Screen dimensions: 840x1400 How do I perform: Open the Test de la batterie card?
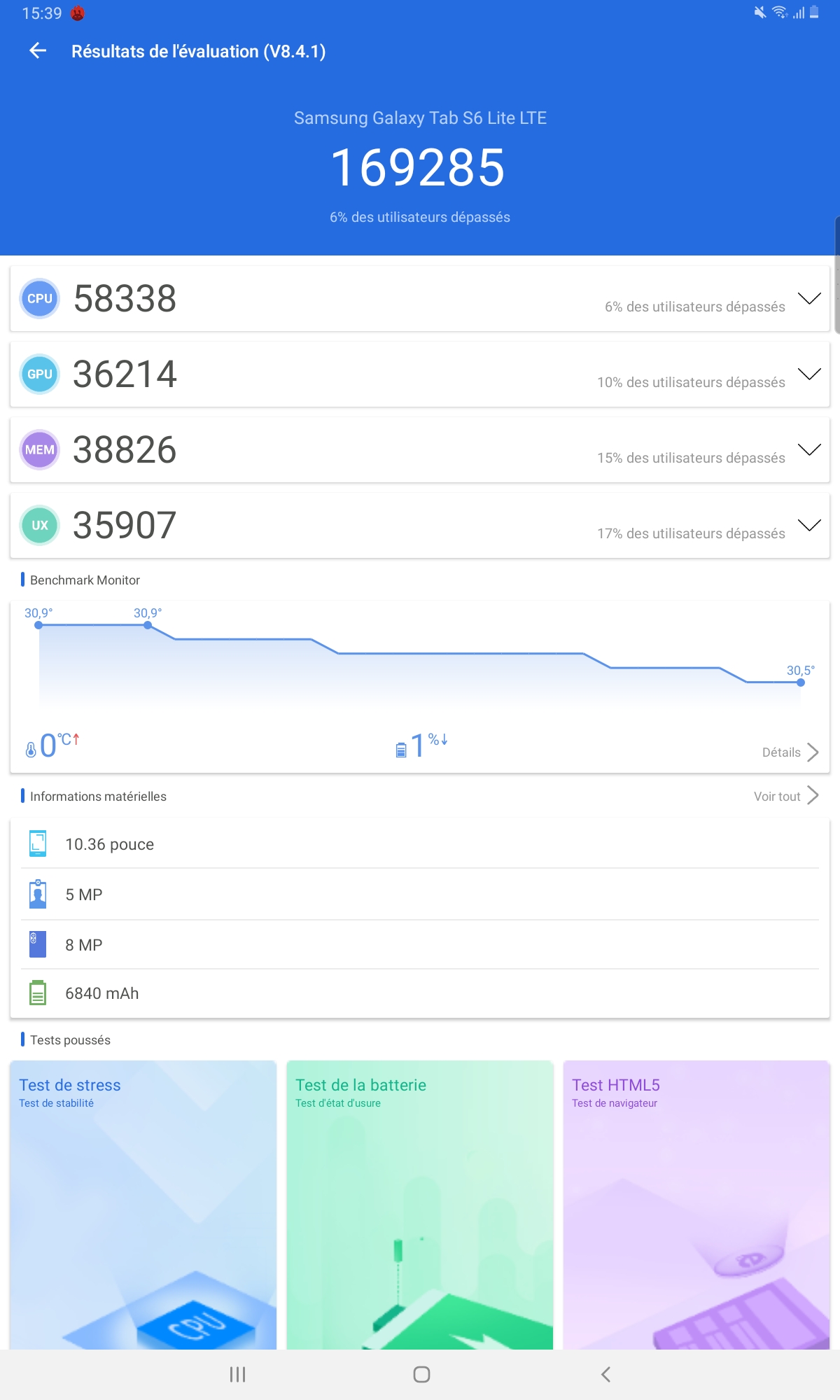pyautogui.click(x=420, y=1205)
